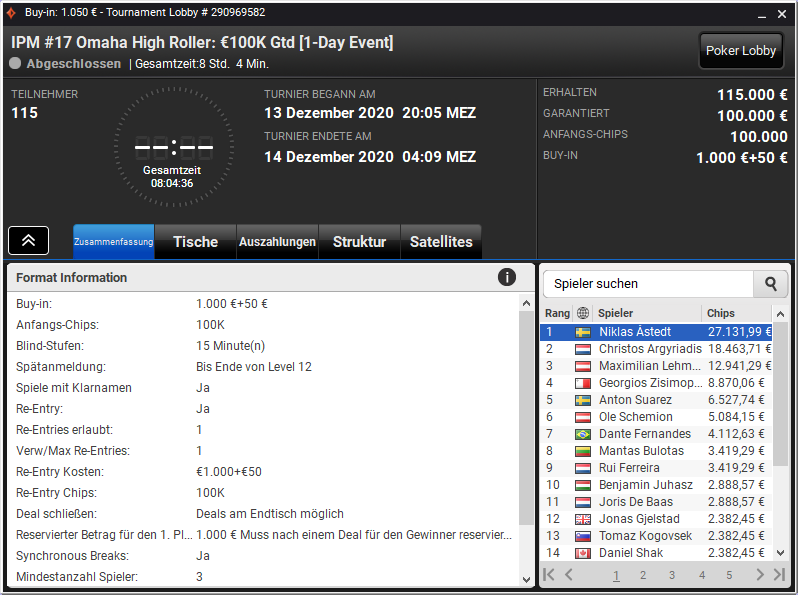Sort by the Chips column header
This screenshot has height=595, width=798.
(737, 313)
